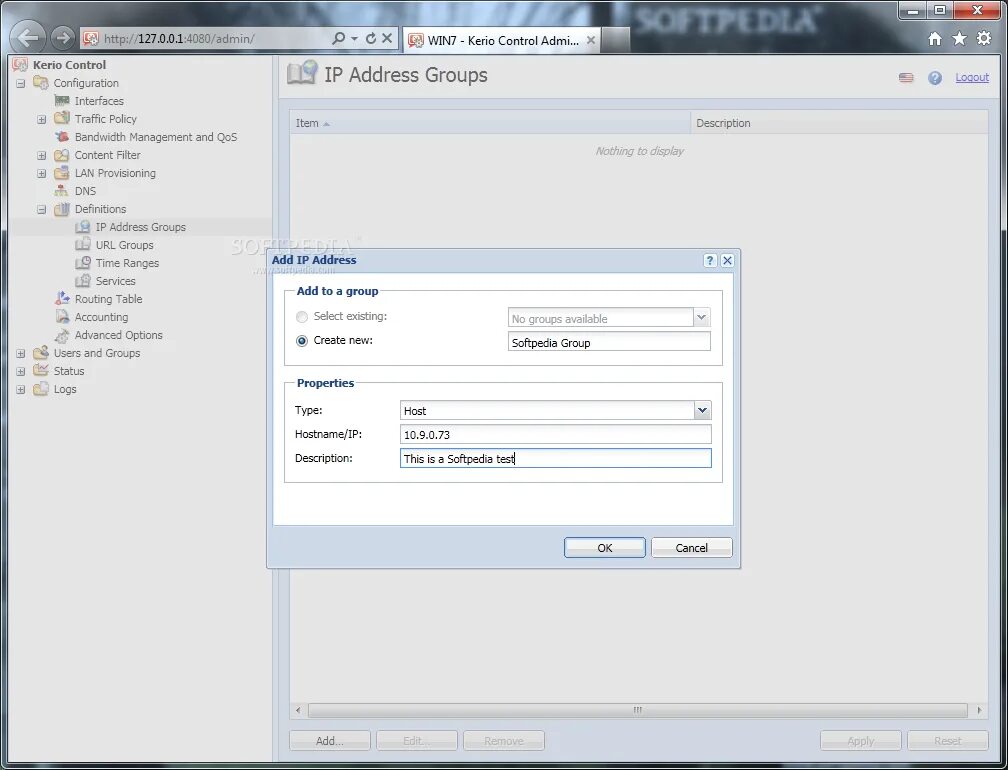Expand the LAN Provisioning node
The width and height of the screenshot is (1008, 770).
point(42,173)
